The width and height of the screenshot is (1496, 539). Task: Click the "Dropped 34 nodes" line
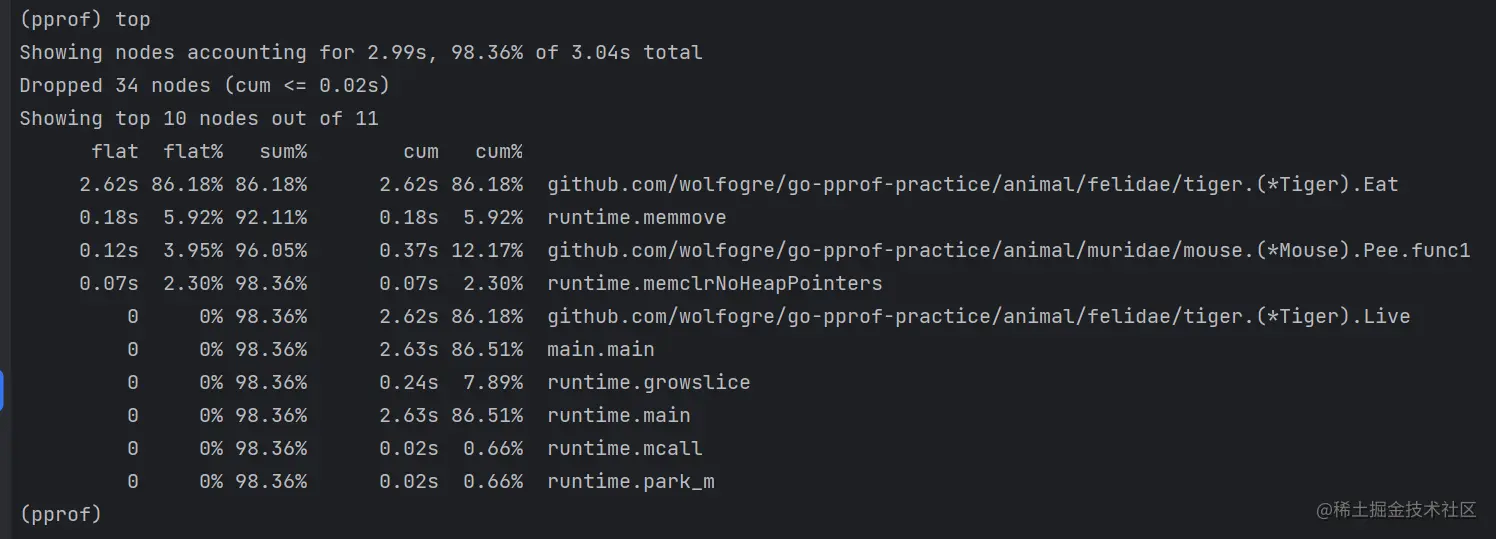coord(204,85)
